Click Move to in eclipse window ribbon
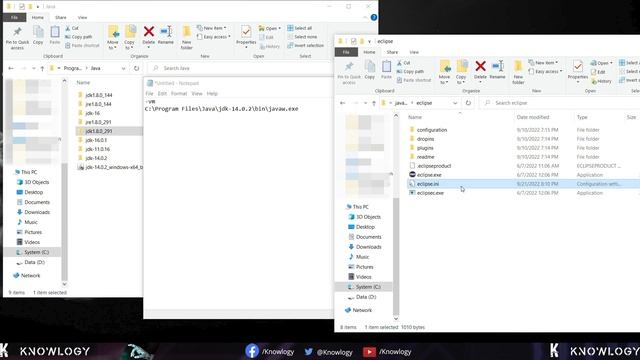640x360 pixels. click(x=444, y=72)
